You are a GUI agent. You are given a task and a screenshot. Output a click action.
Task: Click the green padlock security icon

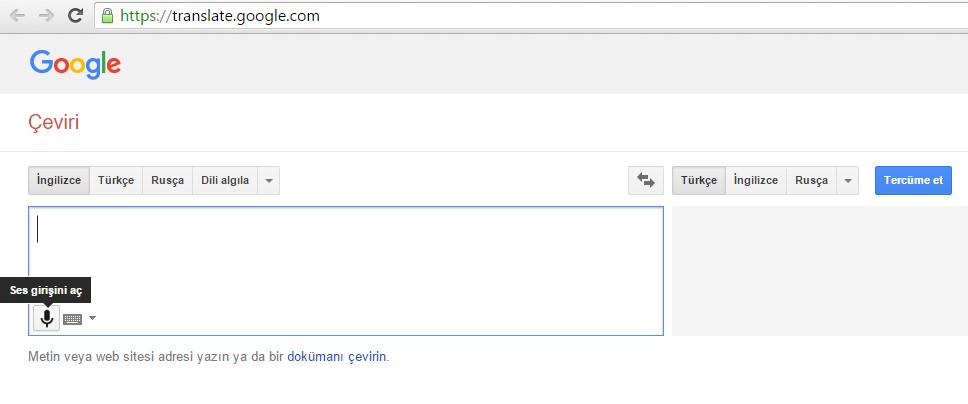(108, 16)
